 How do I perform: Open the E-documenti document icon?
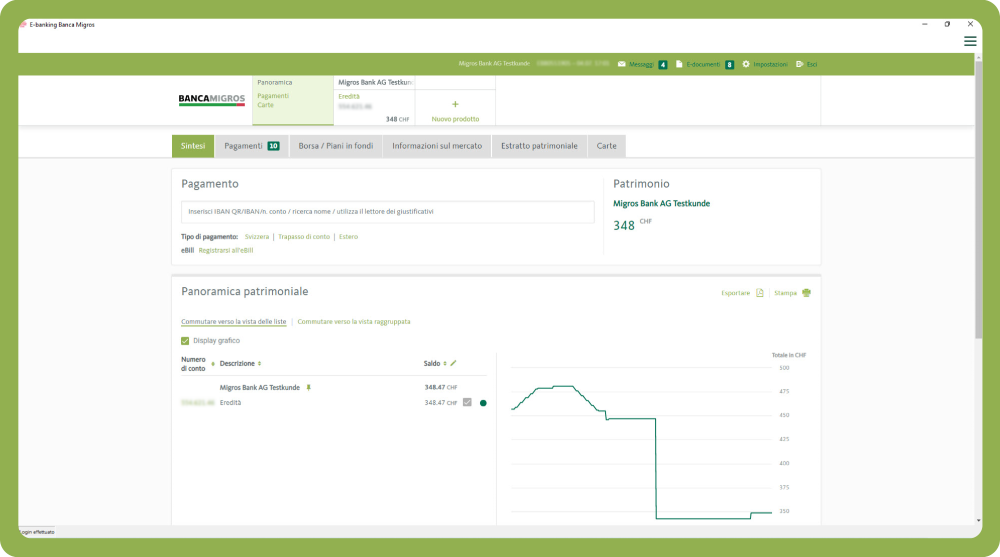pos(679,64)
